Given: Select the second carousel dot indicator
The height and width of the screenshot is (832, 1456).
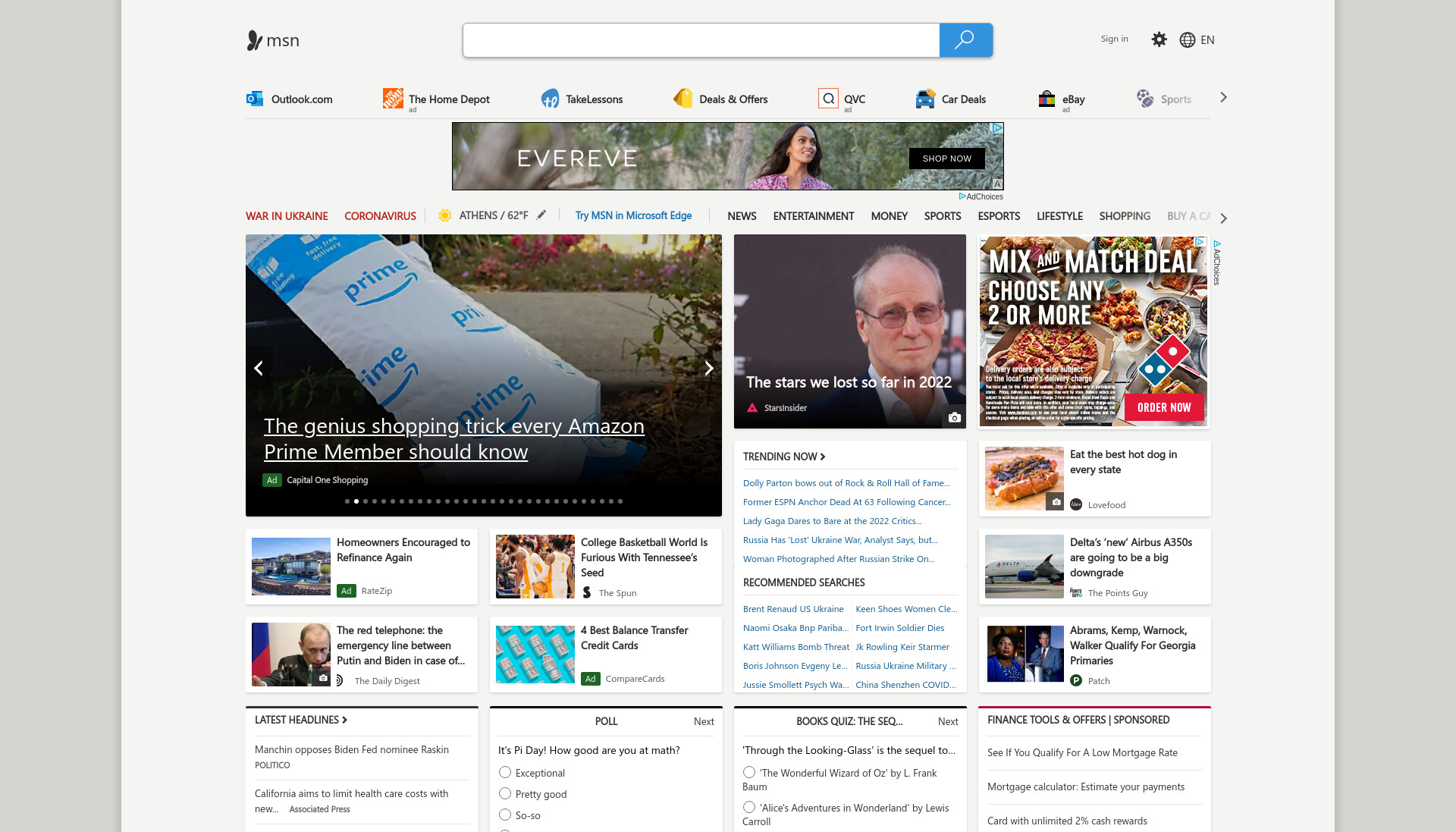Looking at the screenshot, I should coord(356,501).
